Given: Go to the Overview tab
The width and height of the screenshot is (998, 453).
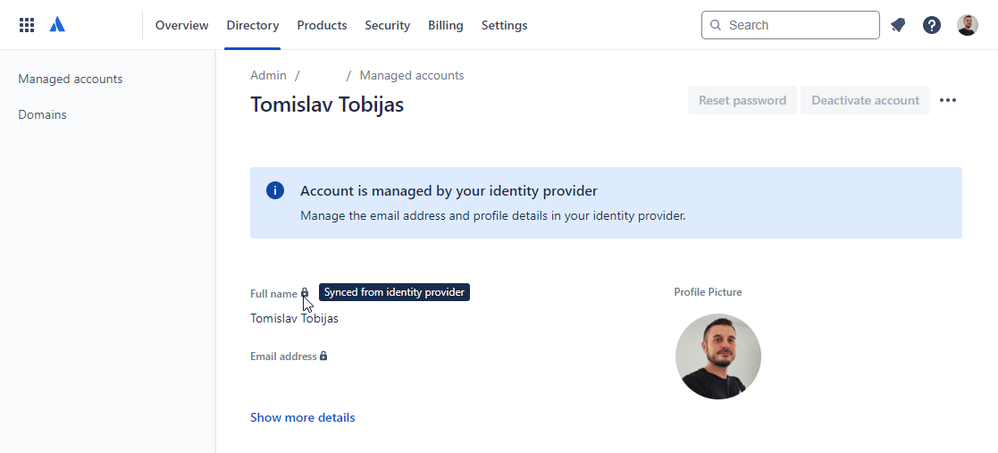Looking at the screenshot, I should pos(182,25).
